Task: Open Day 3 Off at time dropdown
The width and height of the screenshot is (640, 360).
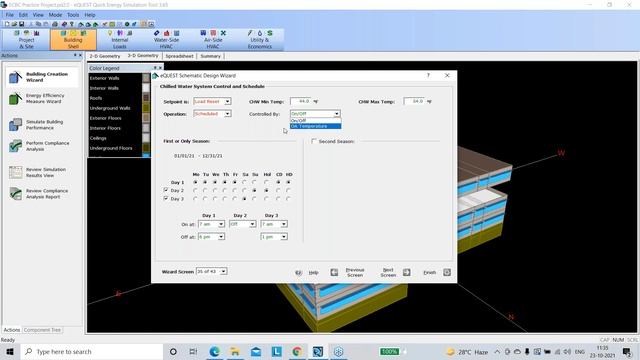Action: click(x=284, y=237)
